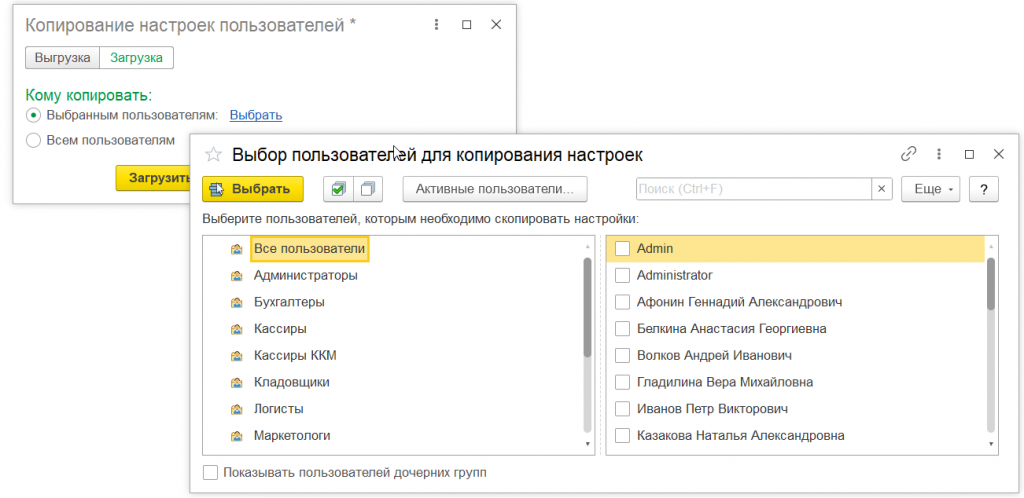
Task: Click the copy link chain icon
Action: (x=909, y=154)
